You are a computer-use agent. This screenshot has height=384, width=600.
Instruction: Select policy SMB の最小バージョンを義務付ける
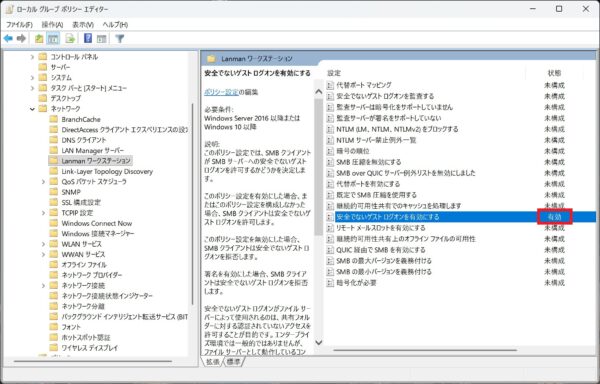pos(384,272)
